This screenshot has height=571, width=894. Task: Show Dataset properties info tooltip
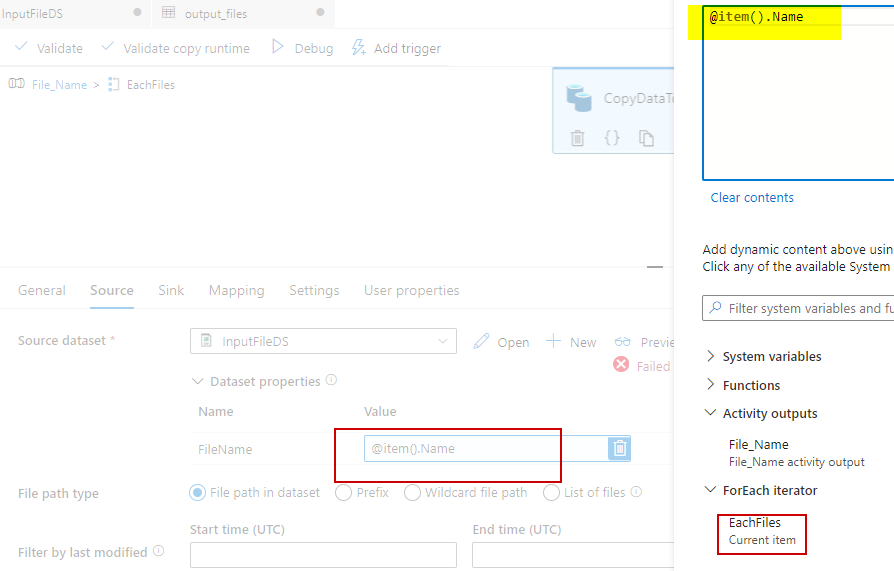[x=331, y=380]
